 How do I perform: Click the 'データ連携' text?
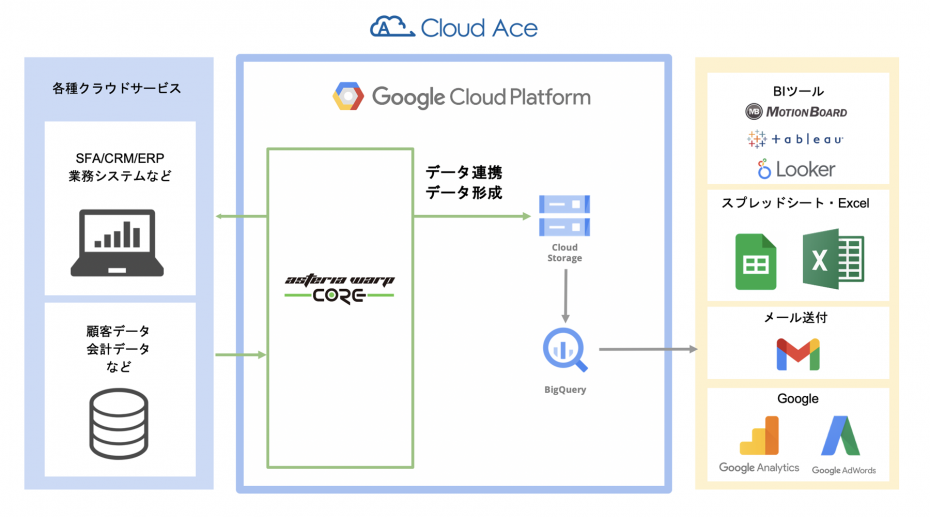tap(464, 173)
